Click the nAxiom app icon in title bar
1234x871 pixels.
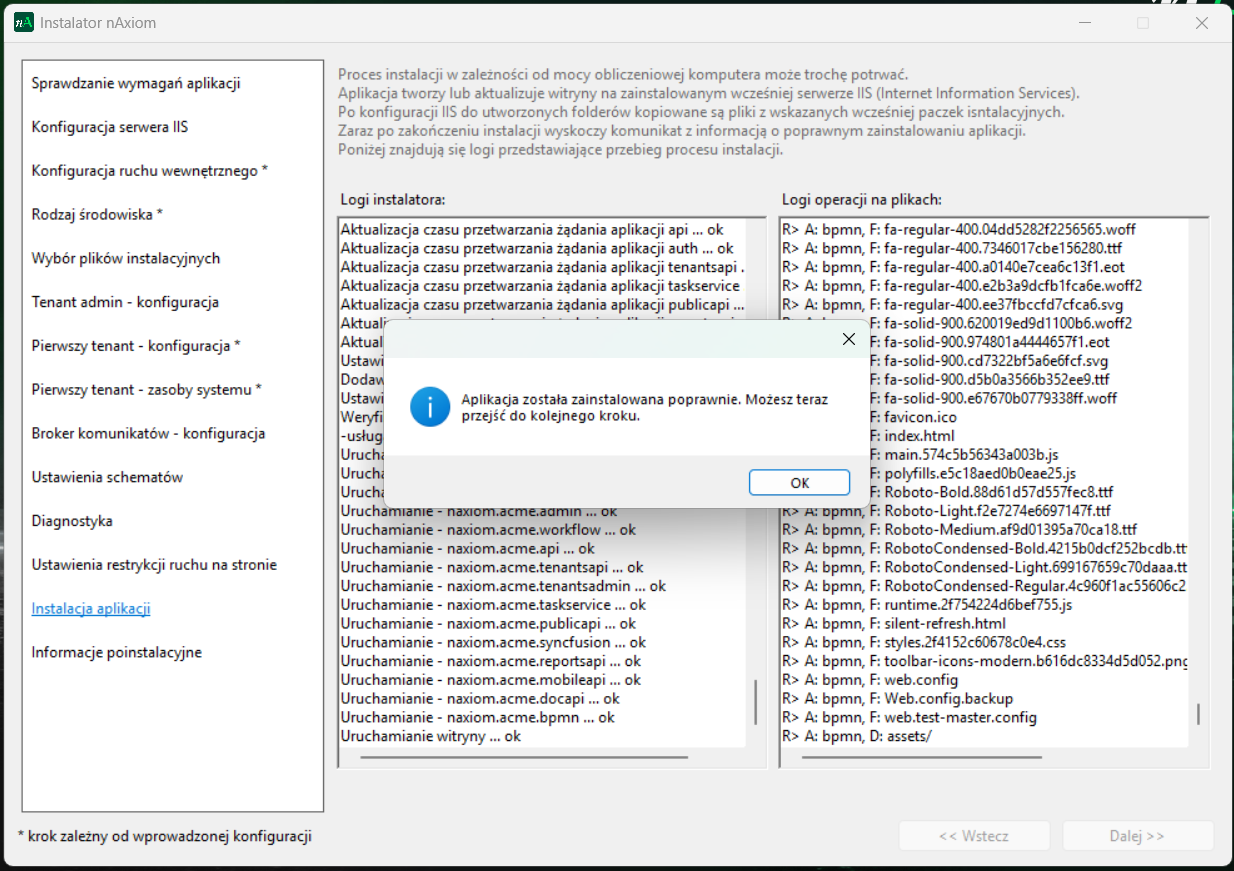click(x=24, y=22)
